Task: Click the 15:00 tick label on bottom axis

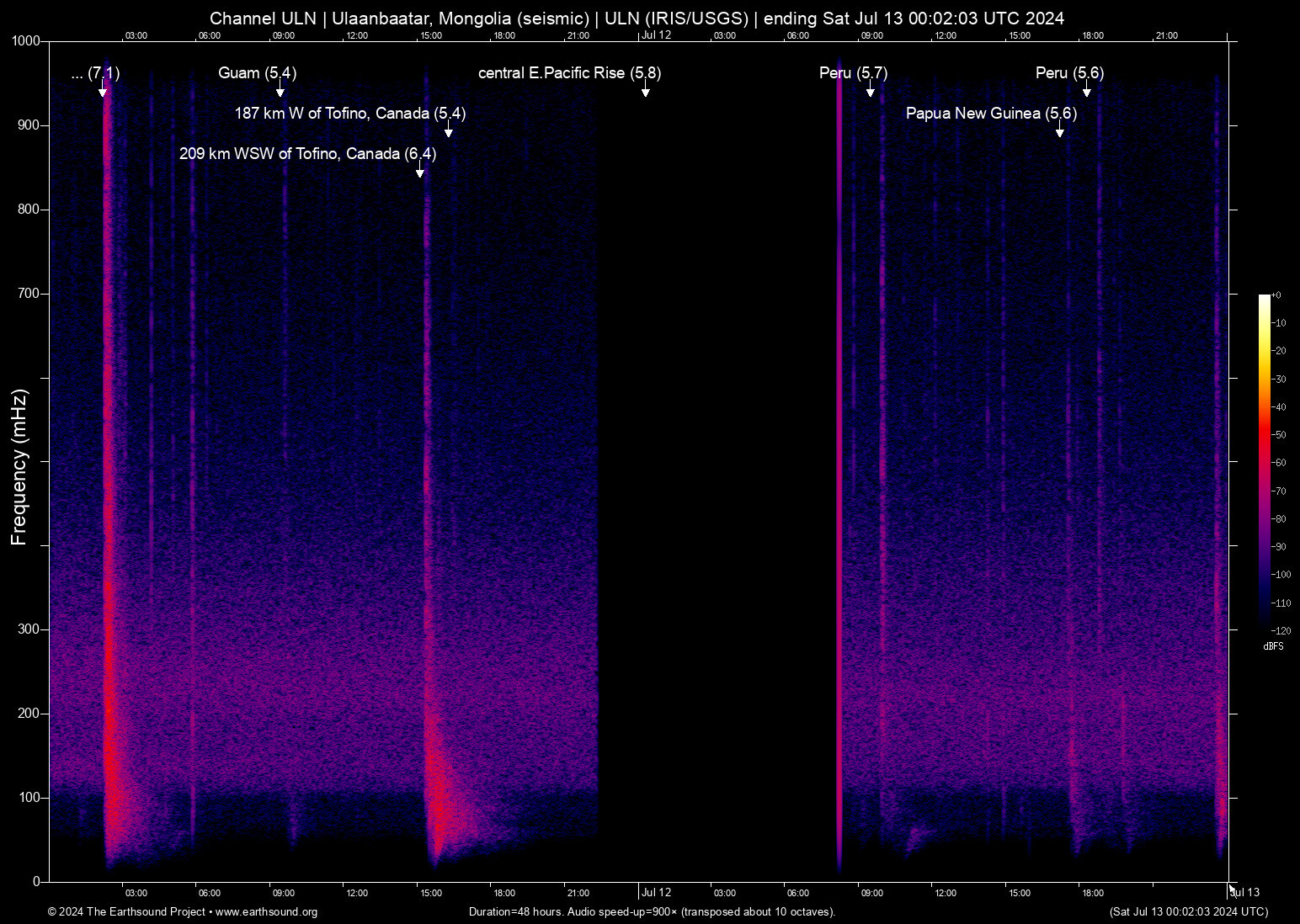Action: (x=430, y=892)
